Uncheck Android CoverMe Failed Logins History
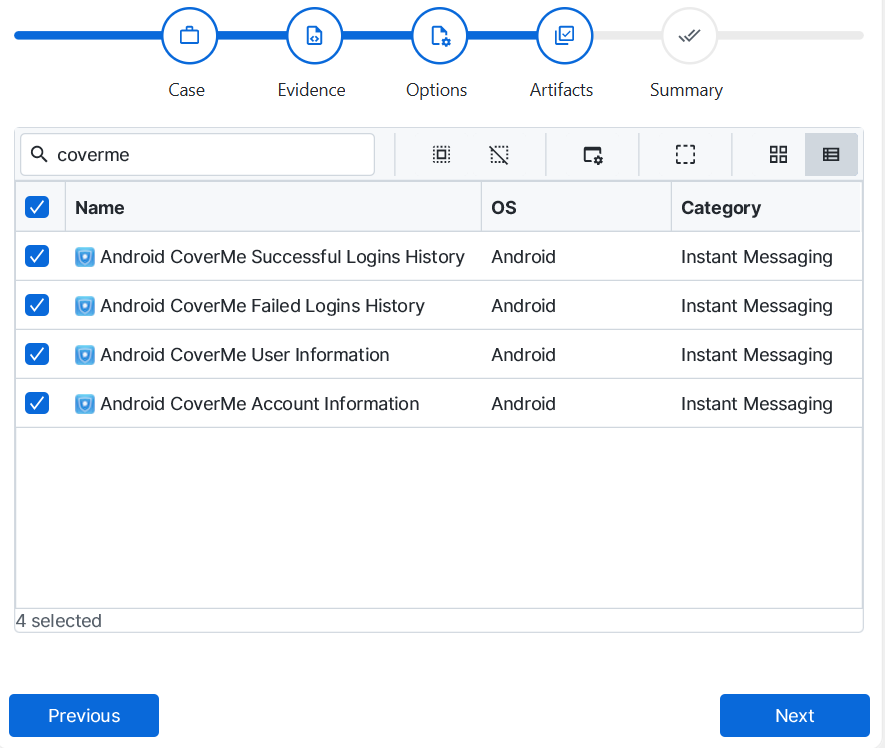885x748 pixels. (x=37, y=306)
